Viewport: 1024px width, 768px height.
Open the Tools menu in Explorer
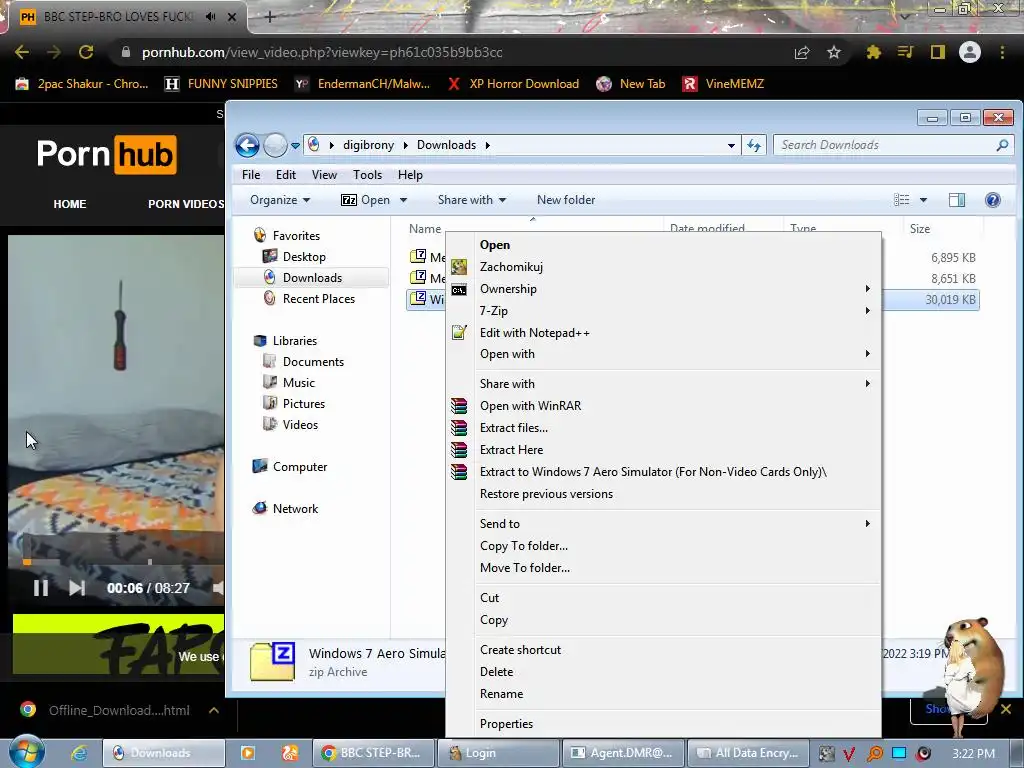tap(367, 175)
